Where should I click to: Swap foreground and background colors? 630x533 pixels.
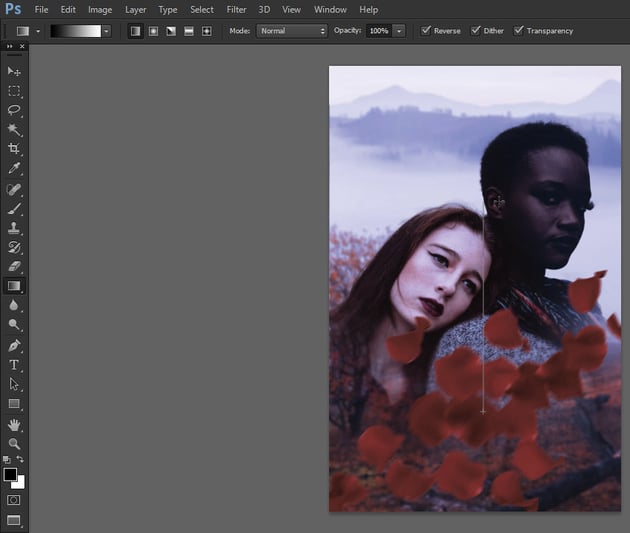click(20, 459)
